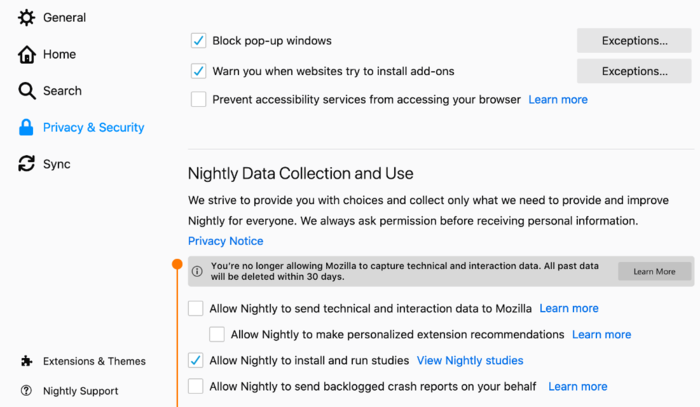This screenshot has height=407, width=700.
Task: Click the info icon in notification banner
Action: pos(198,271)
